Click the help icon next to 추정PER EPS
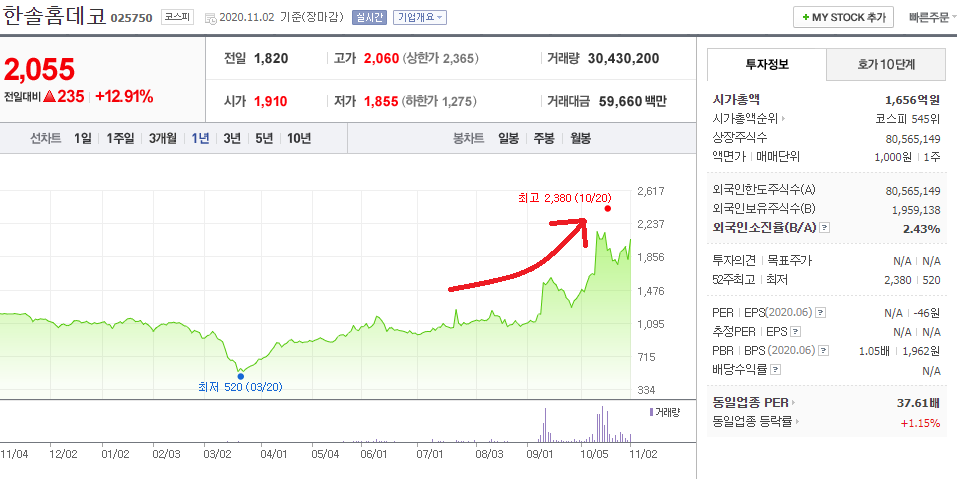Screen dimensions: 960x479 pyautogui.click(x=795, y=332)
